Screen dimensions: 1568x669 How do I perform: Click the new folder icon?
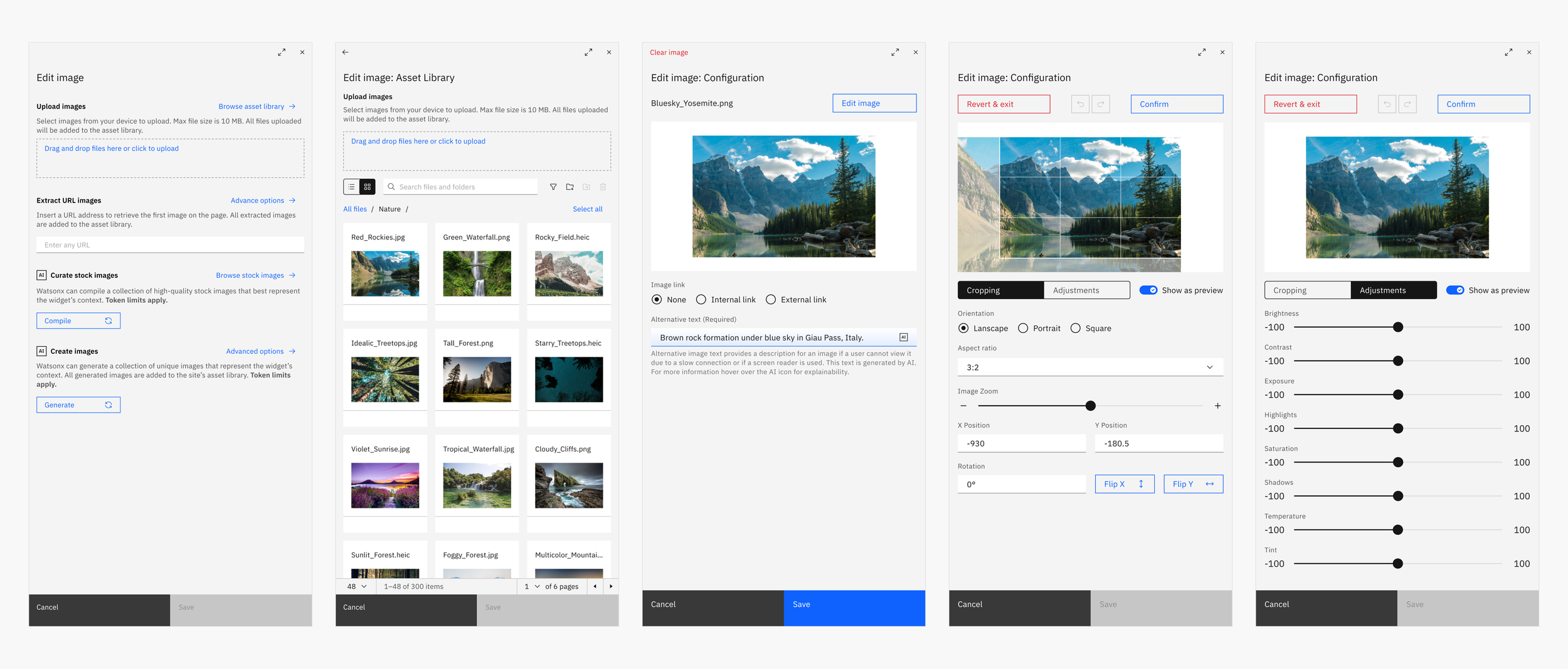pyautogui.click(x=569, y=187)
